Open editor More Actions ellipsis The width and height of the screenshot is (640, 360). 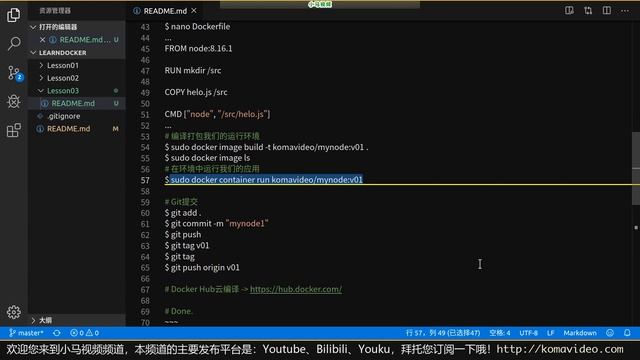[625, 11]
